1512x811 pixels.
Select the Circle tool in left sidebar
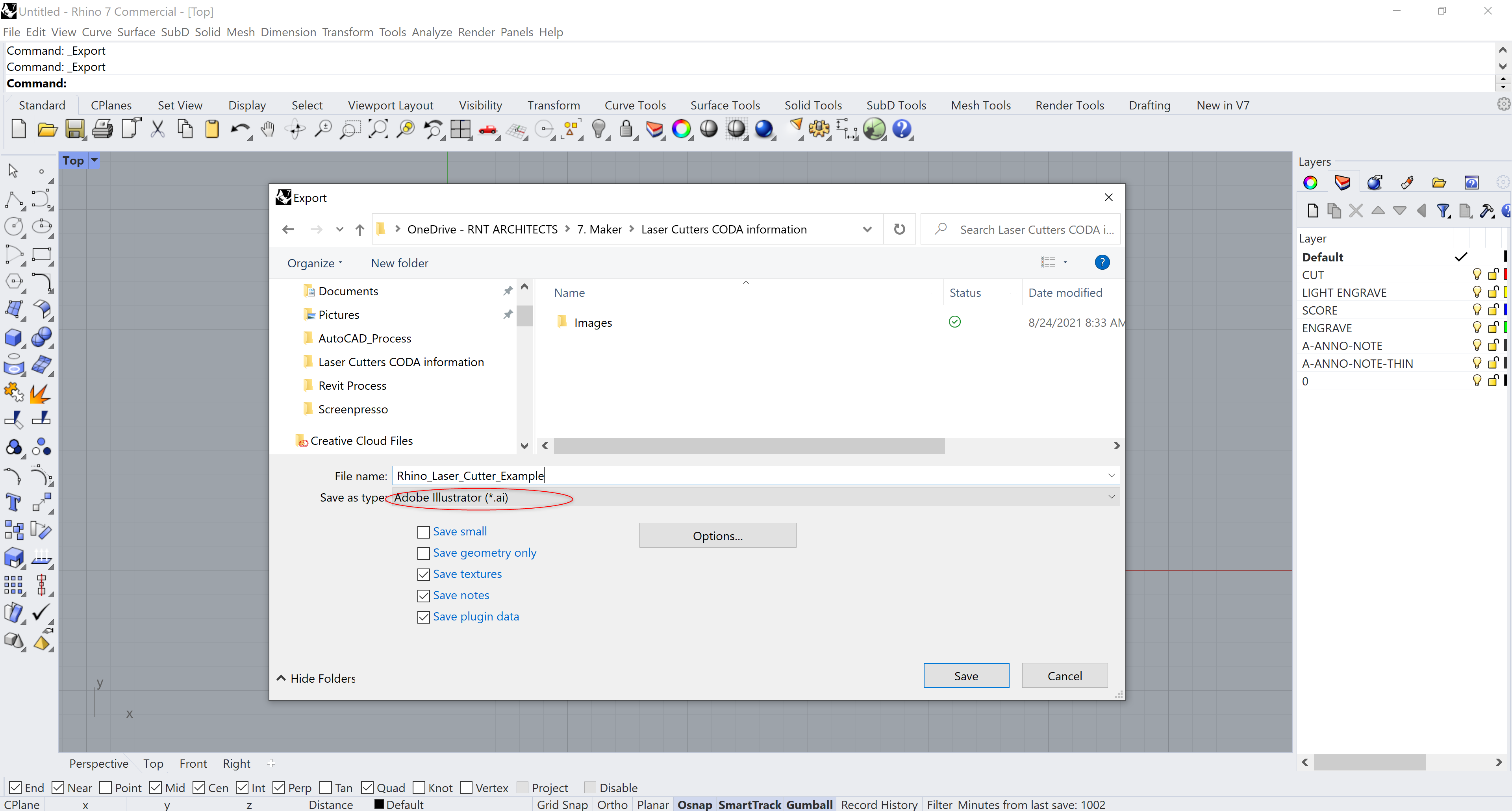[13, 226]
